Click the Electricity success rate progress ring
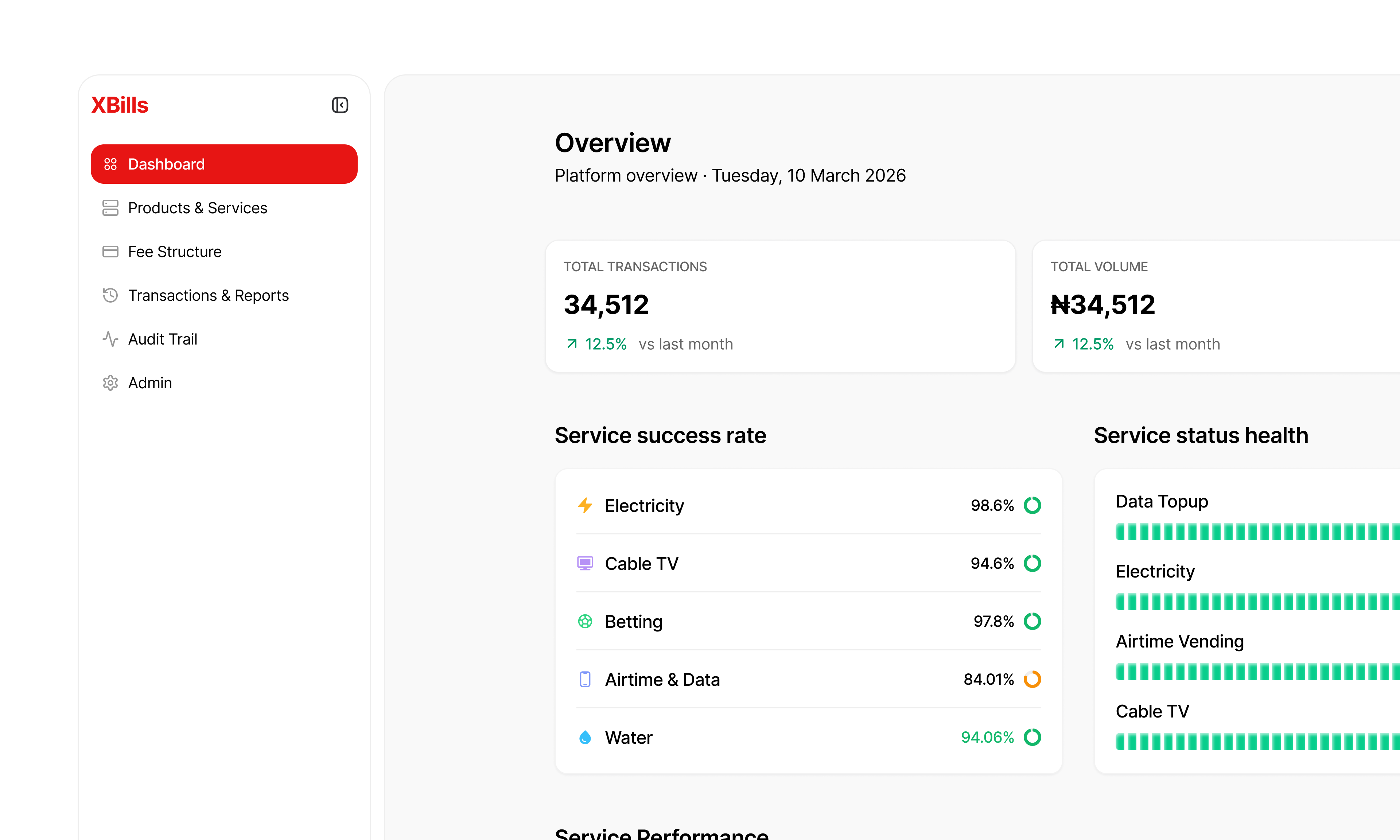The width and height of the screenshot is (1400, 840). [1032, 505]
